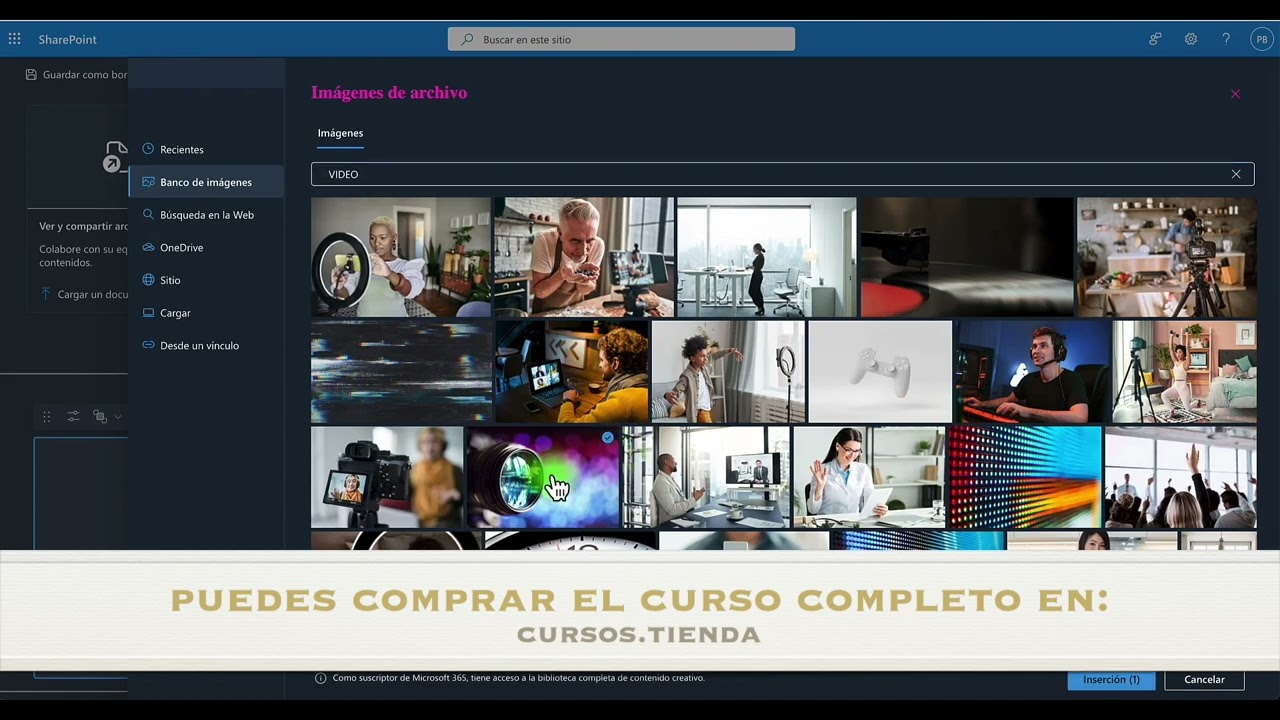
Task: Focus the Buscar en este sitio box
Action: tap(621, 39)
